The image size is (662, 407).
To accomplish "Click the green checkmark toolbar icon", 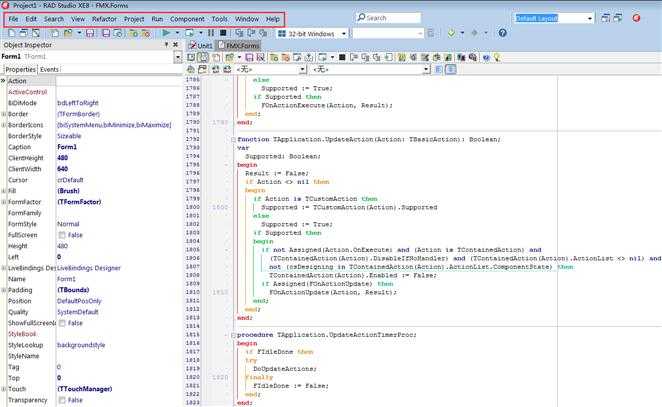I will pos(451,33).
